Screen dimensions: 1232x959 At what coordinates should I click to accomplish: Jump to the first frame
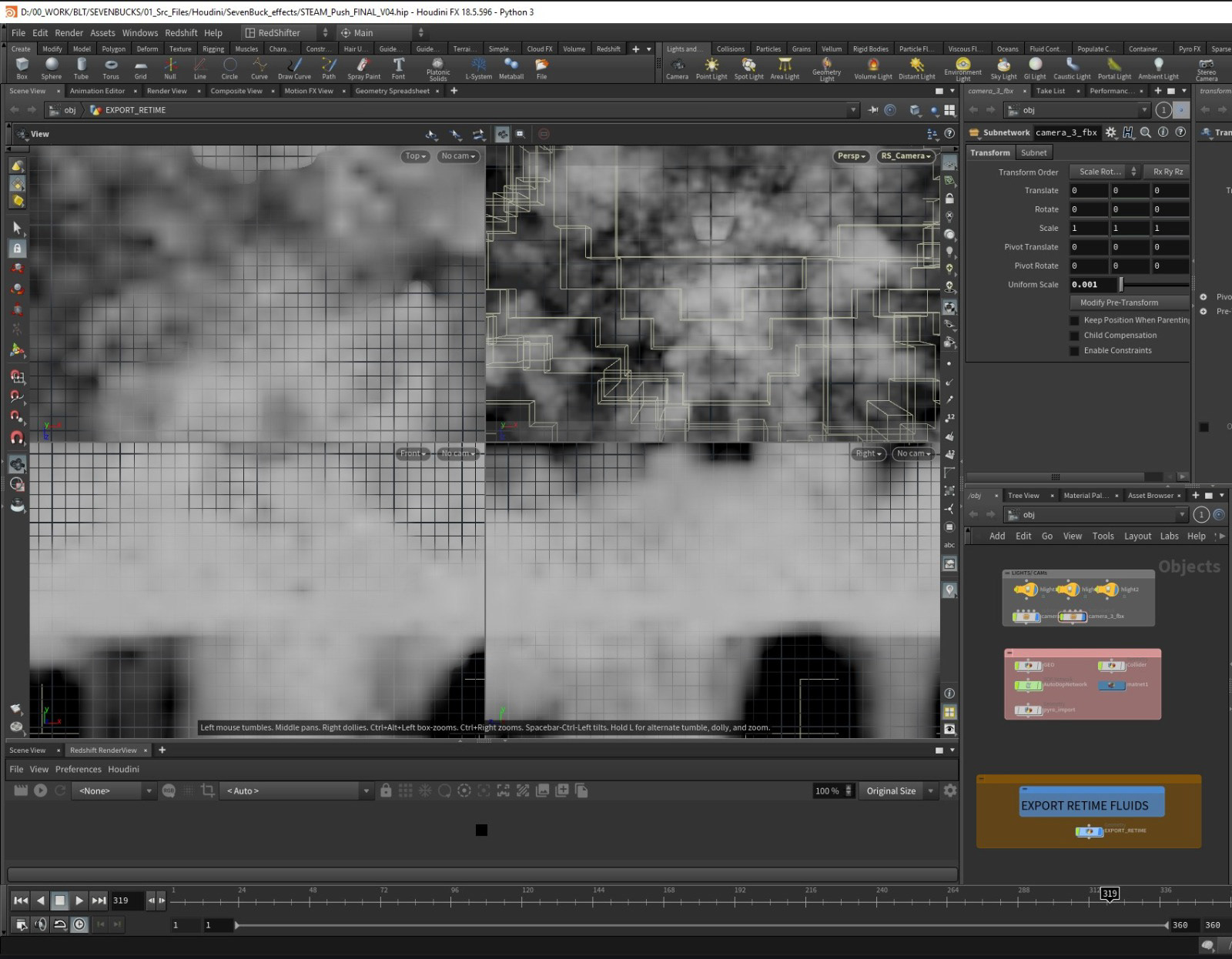pyautogui.click(x=21, y=901)
